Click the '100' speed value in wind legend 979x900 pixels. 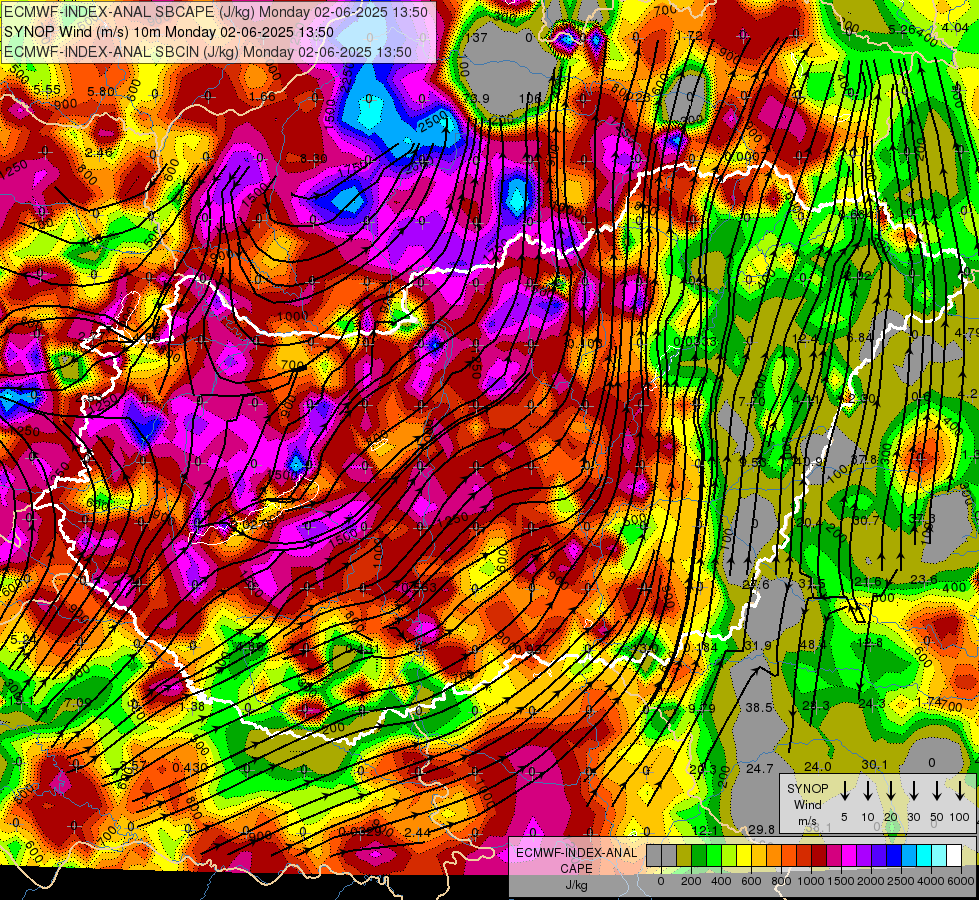point(960,817)
